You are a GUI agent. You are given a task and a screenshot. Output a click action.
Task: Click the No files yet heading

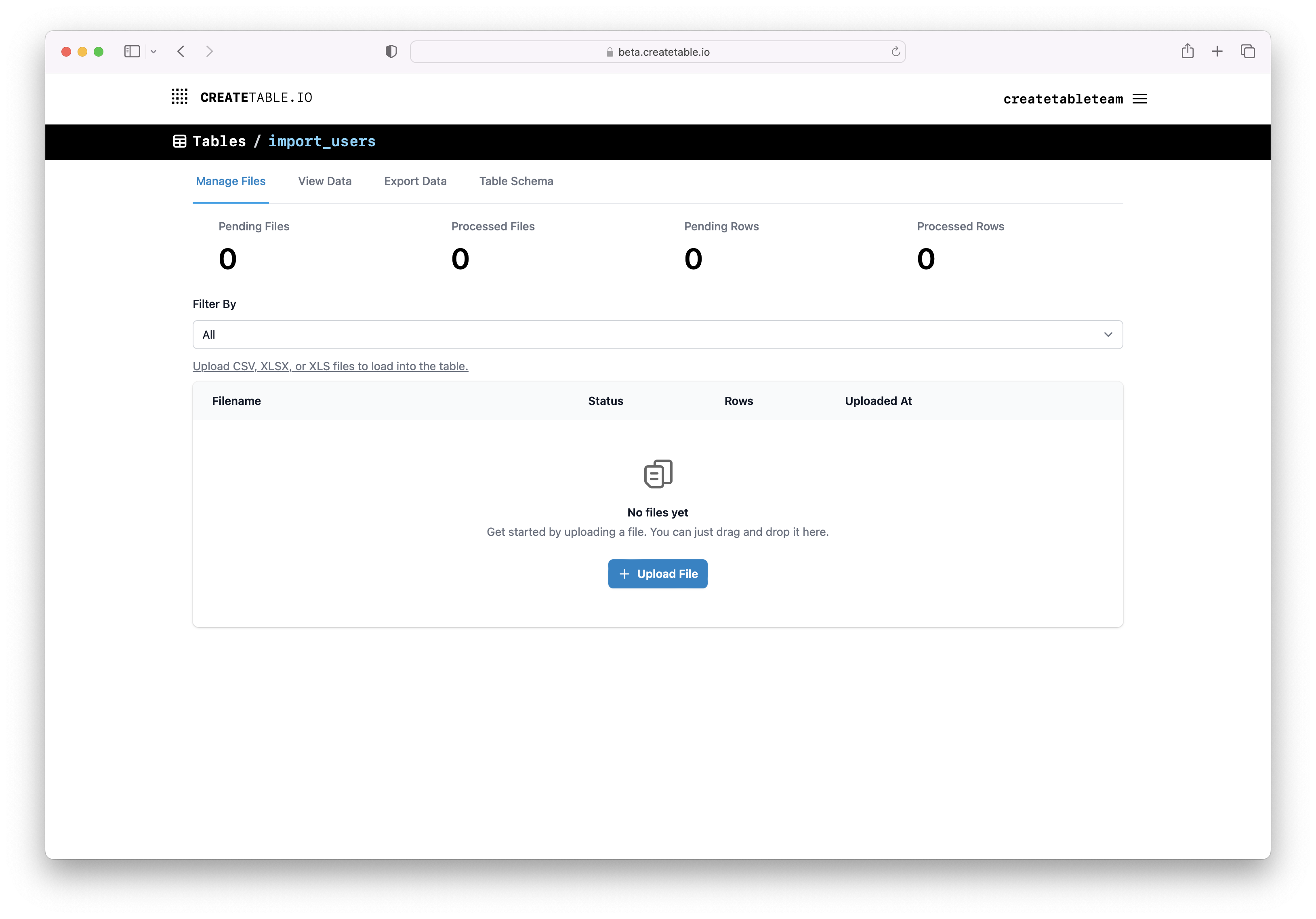pyautogui.click(x=658, y=512)
